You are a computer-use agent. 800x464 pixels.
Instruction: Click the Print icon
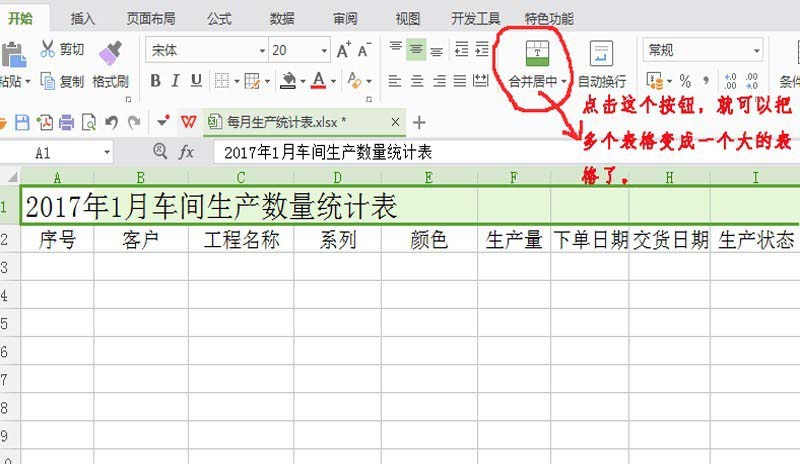pos(67,123)
